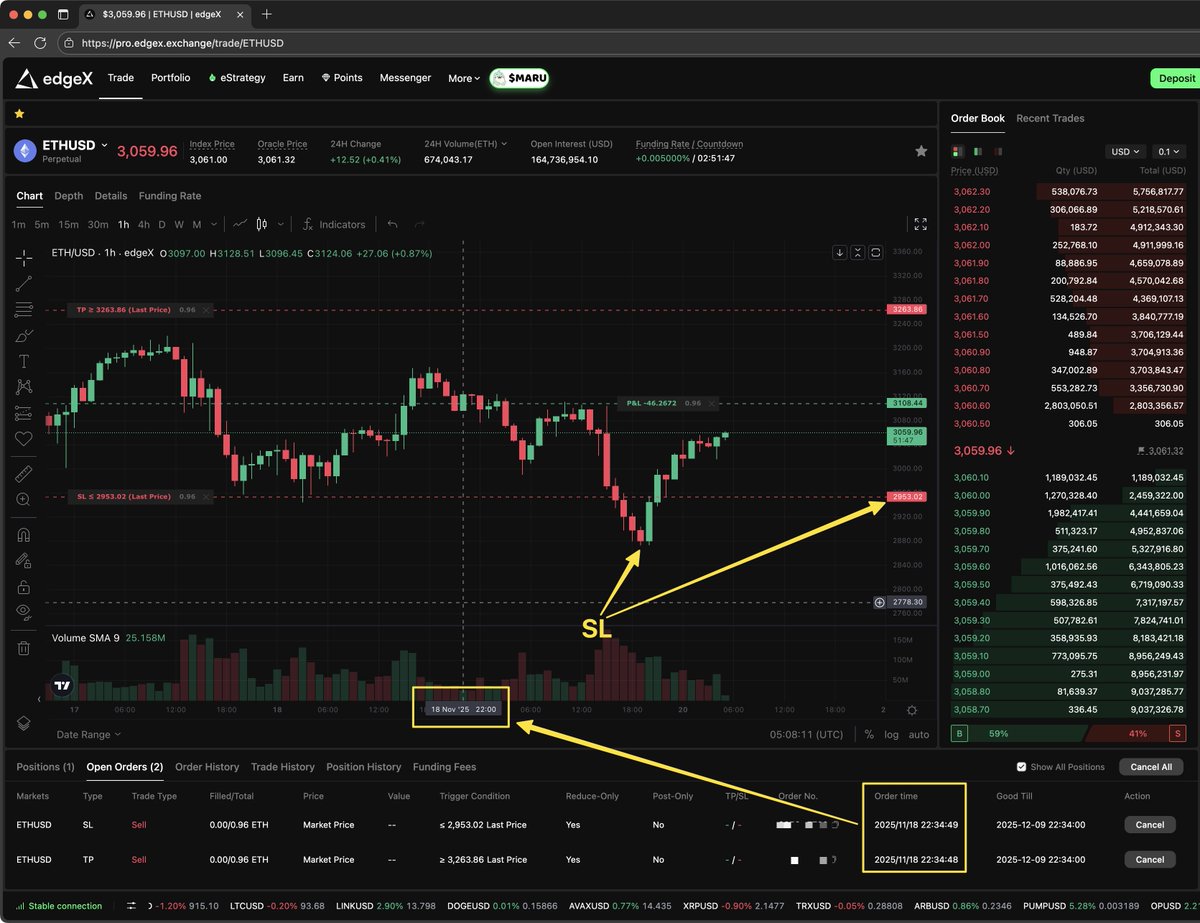
Task: Open the candlestick chart type selector
Action: (x=263, y=225)
